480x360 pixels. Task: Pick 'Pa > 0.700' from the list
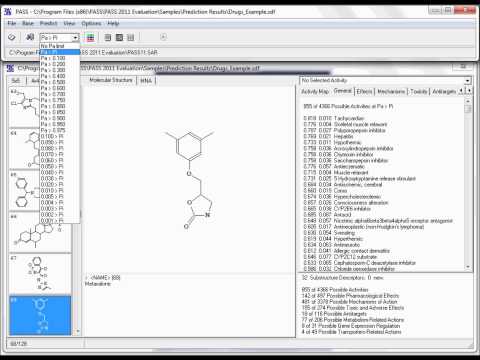(x=60, y=94)
